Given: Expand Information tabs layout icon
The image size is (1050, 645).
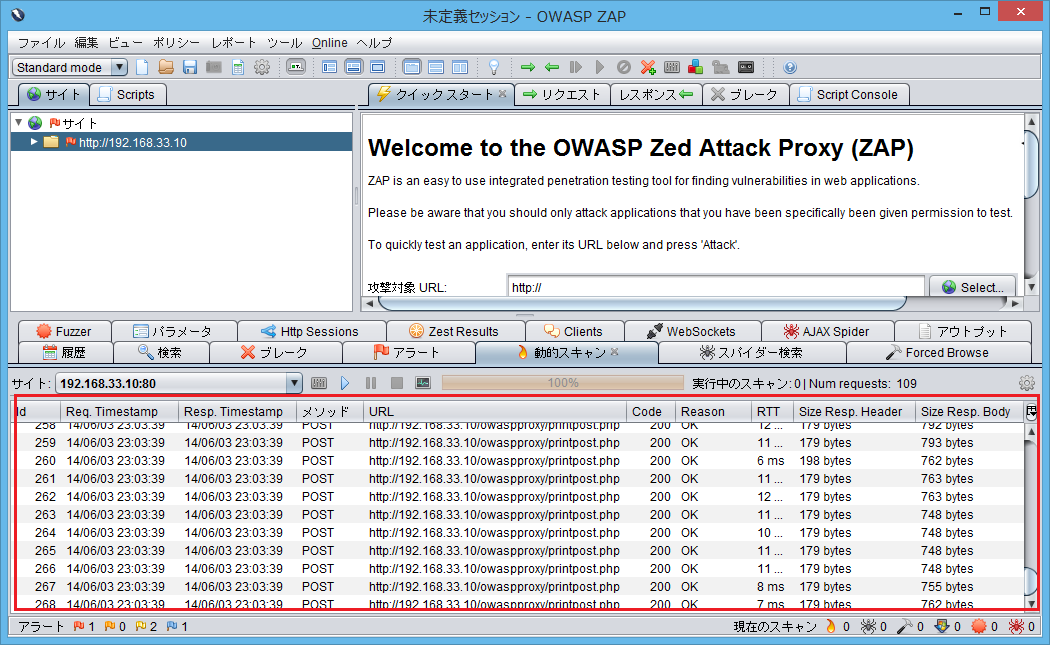Looking at the screenshot, I should pyautogui.click(x=354, y=67).
